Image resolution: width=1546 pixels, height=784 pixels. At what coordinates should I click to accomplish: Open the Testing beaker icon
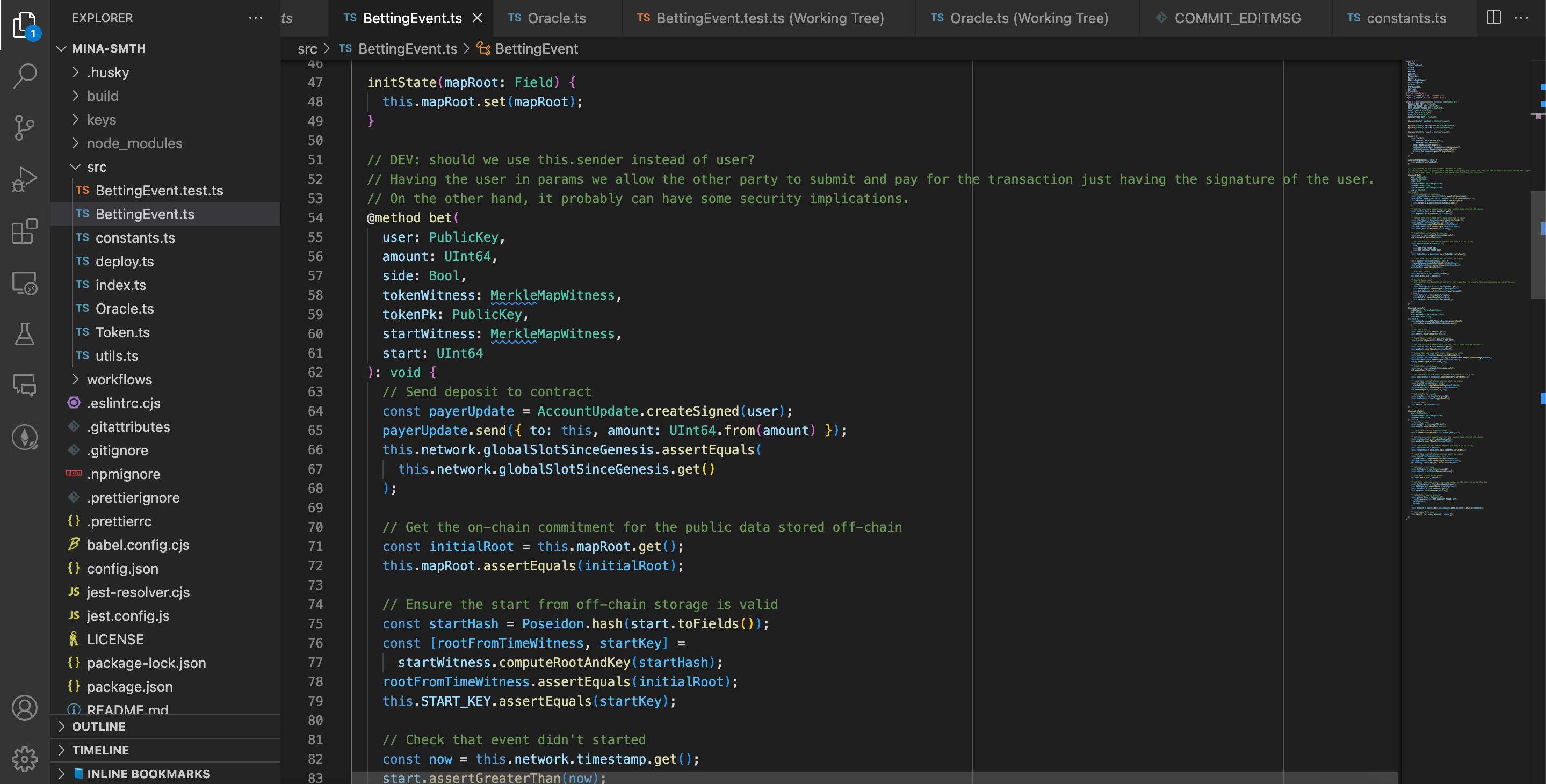point(25,334)
